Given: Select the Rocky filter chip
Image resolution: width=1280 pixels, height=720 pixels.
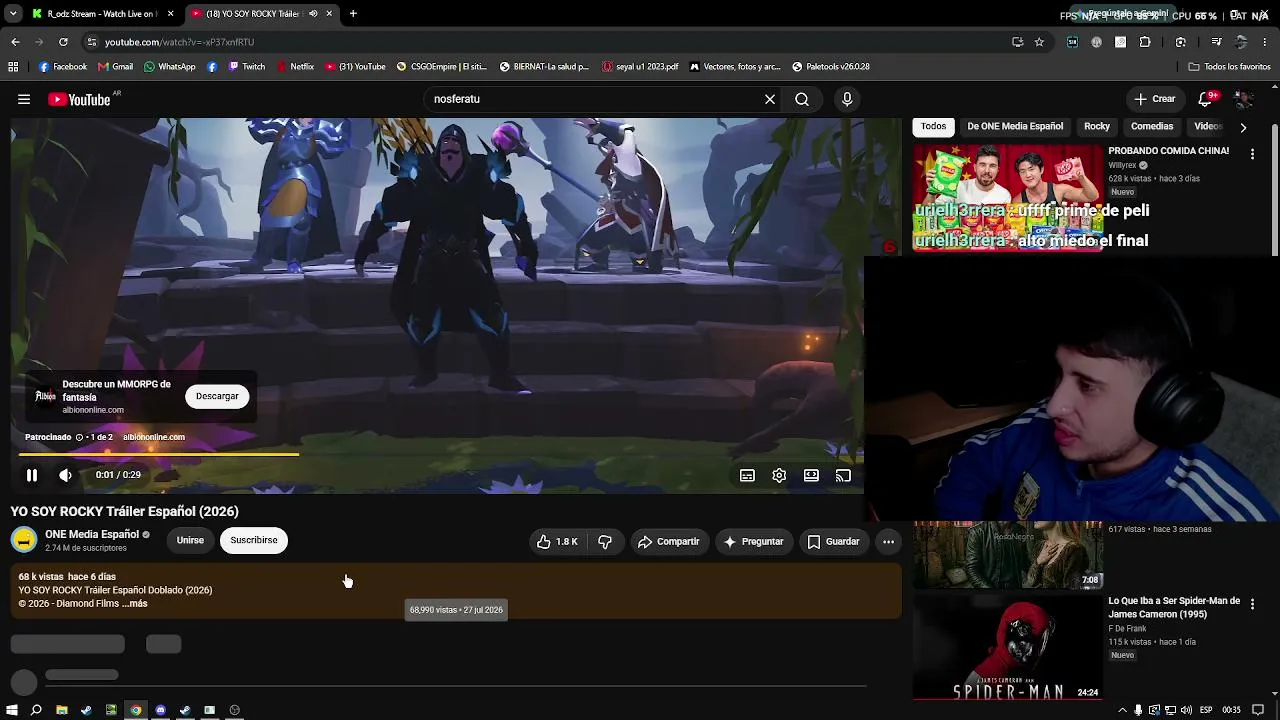Looking at the screenshot, I should 1097,126.
